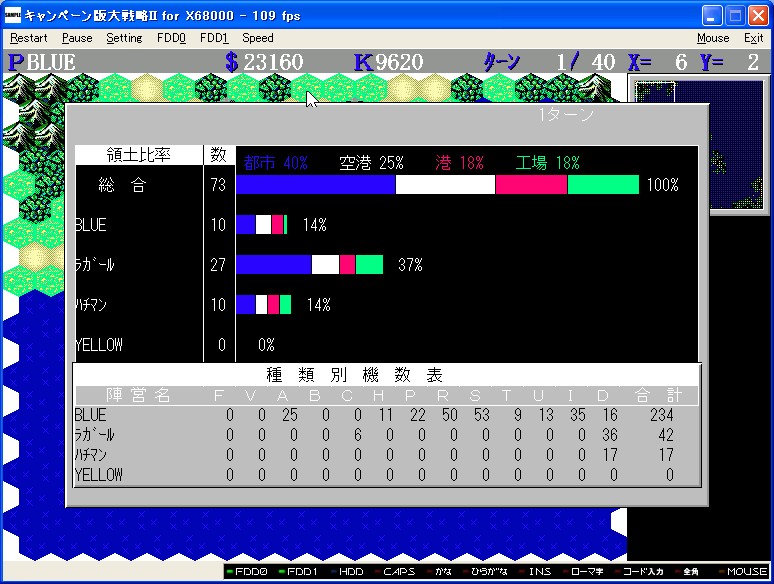Open the FDD1 drive menu
Image resolution: width=774 pixels, height=584 pixels.
[214, 38]
